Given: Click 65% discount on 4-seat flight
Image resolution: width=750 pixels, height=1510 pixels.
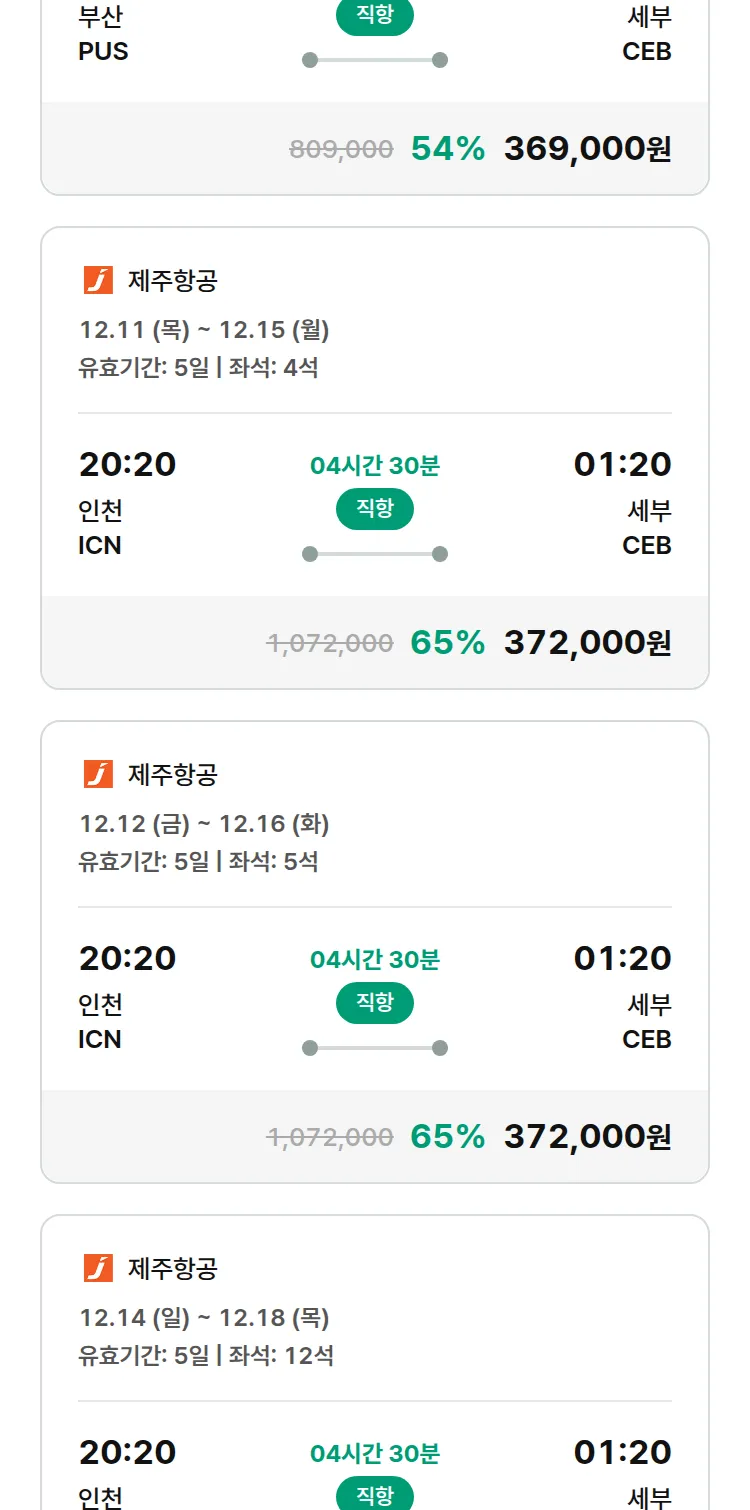Looking at the screenshot, I should (447, 642).
